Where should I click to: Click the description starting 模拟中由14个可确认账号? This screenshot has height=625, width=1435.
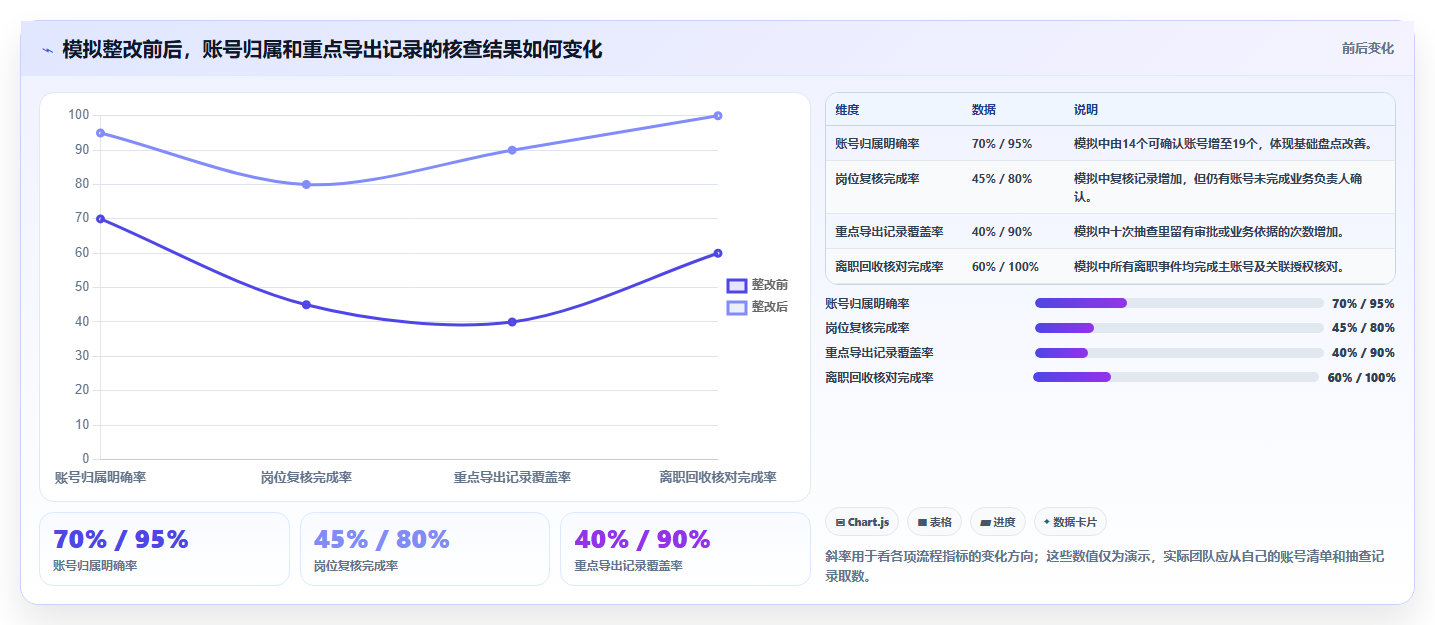tap(1222, 144)
